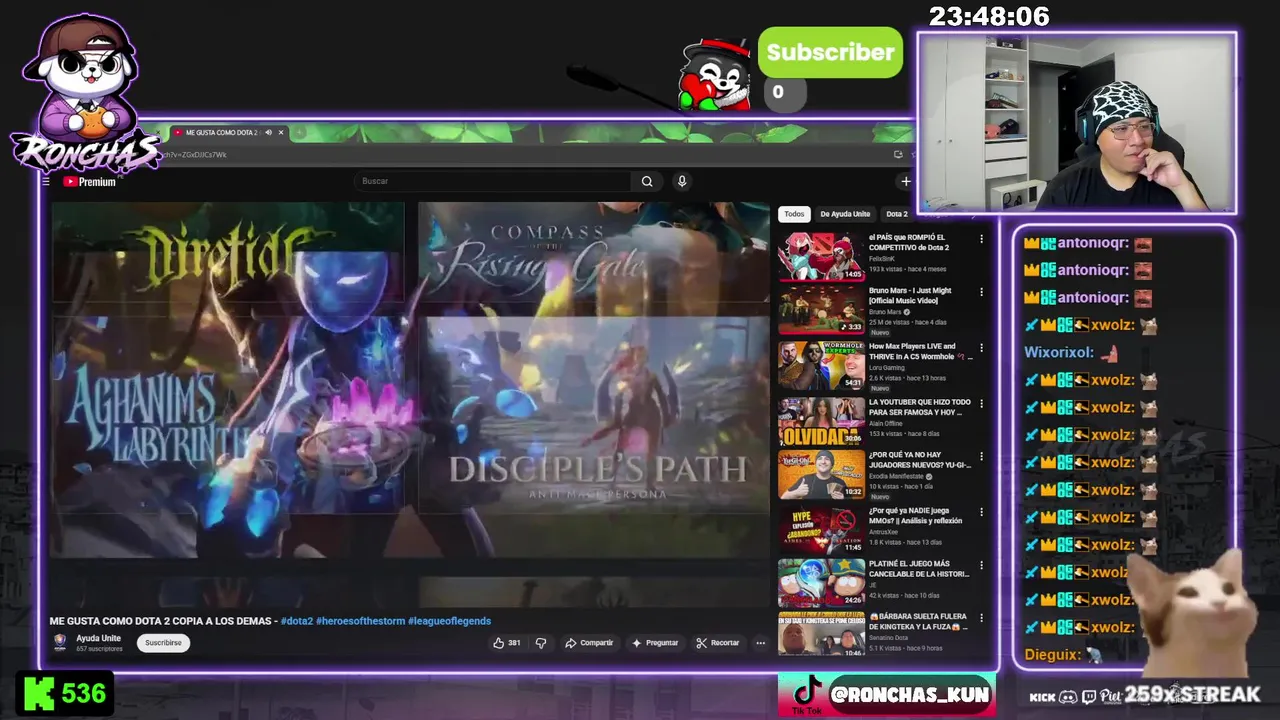
Task: Start voice search with microphone icon
Action: (682, 181)
